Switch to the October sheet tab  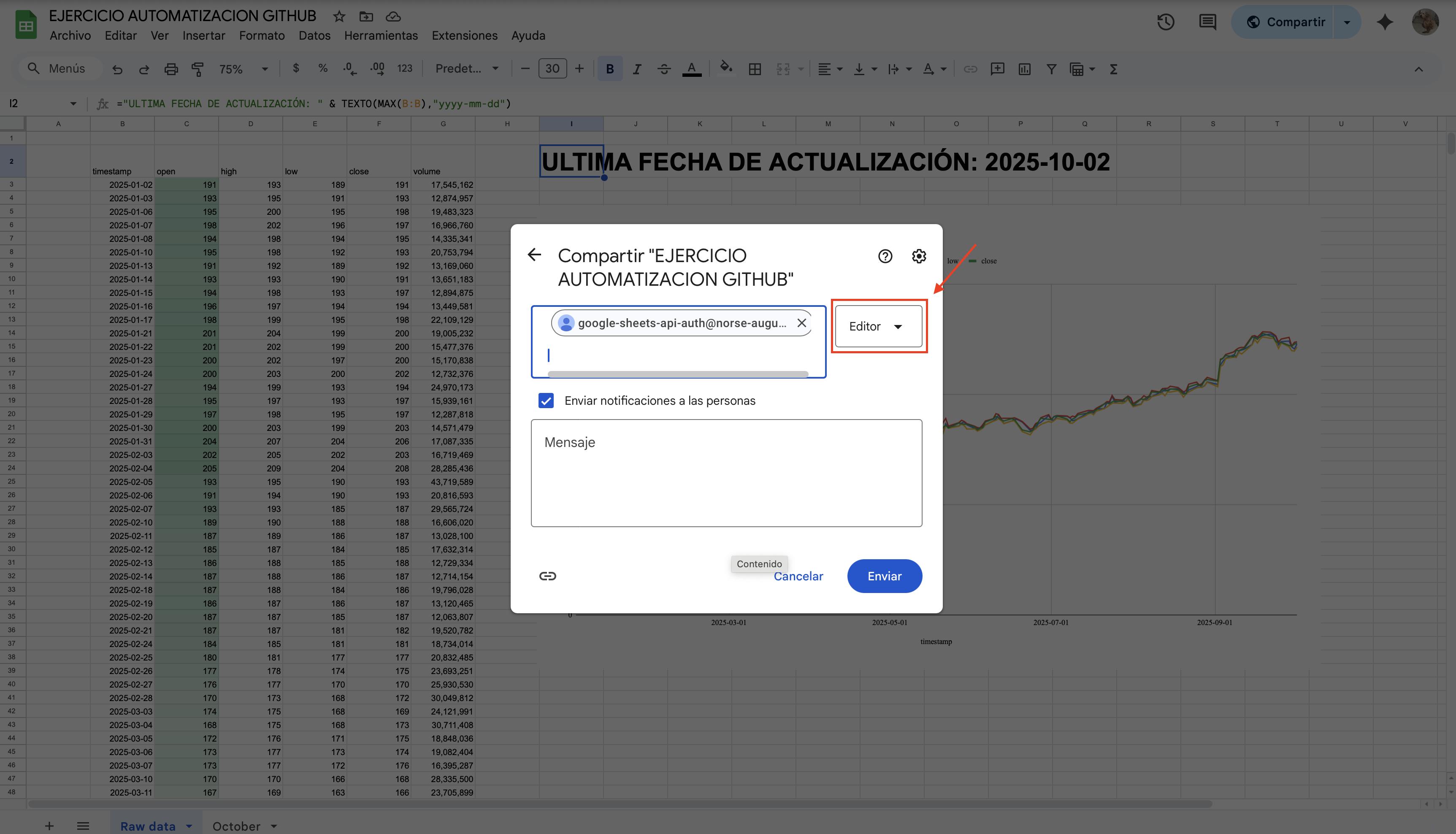pos(236,826)
